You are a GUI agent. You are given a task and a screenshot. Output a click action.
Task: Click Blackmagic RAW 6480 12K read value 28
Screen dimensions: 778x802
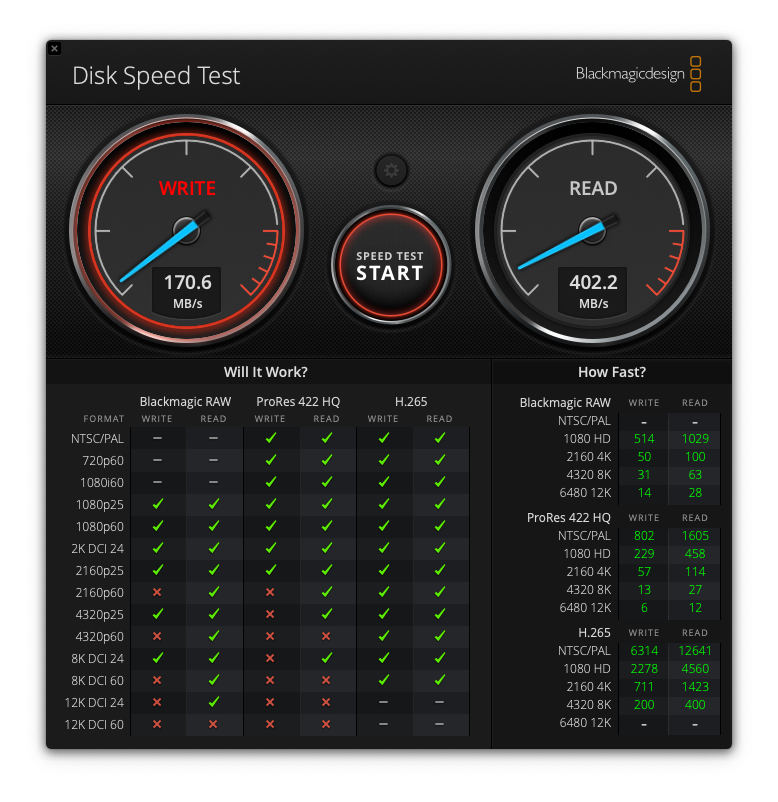[695, 493]
